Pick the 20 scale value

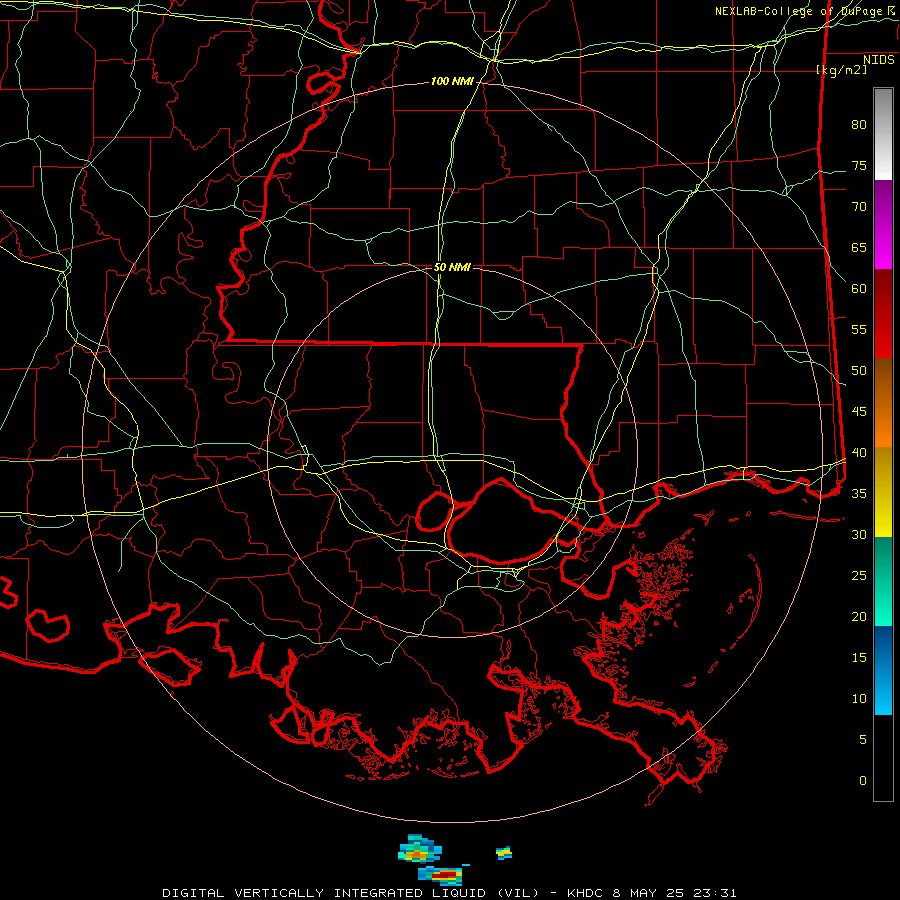tap(859, 616)
